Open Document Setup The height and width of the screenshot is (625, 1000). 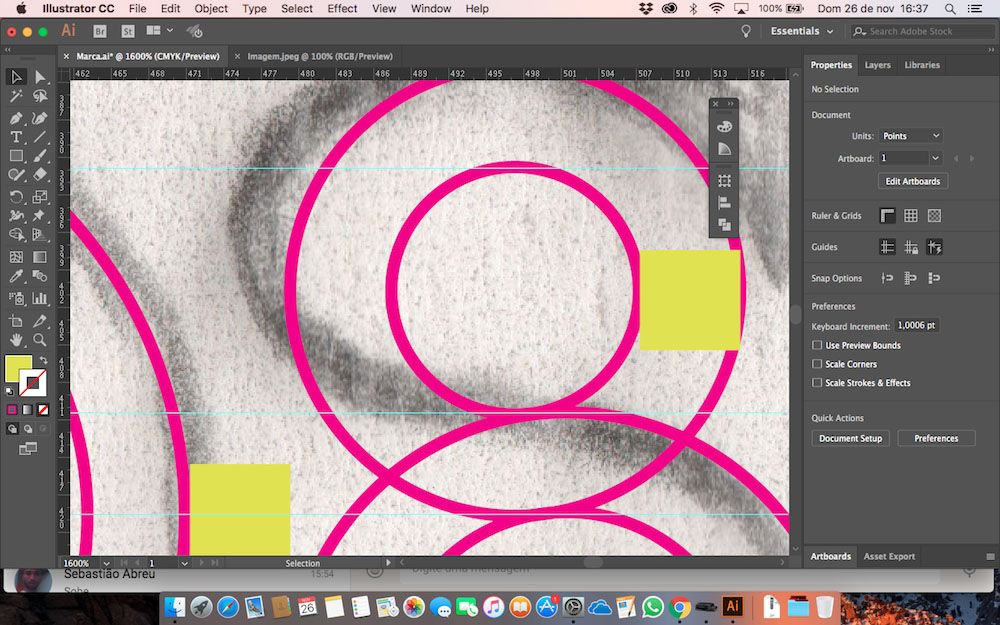(850, 438)
